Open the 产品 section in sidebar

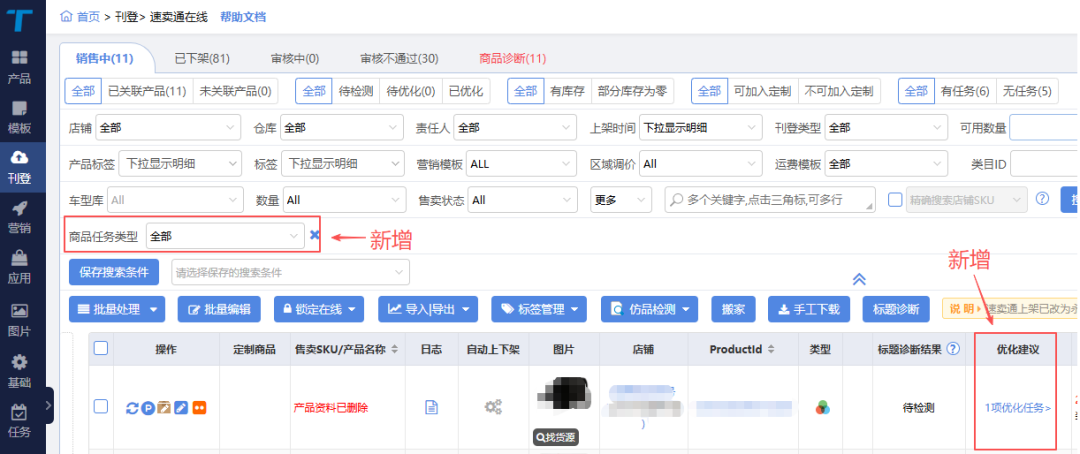point(19,66)
